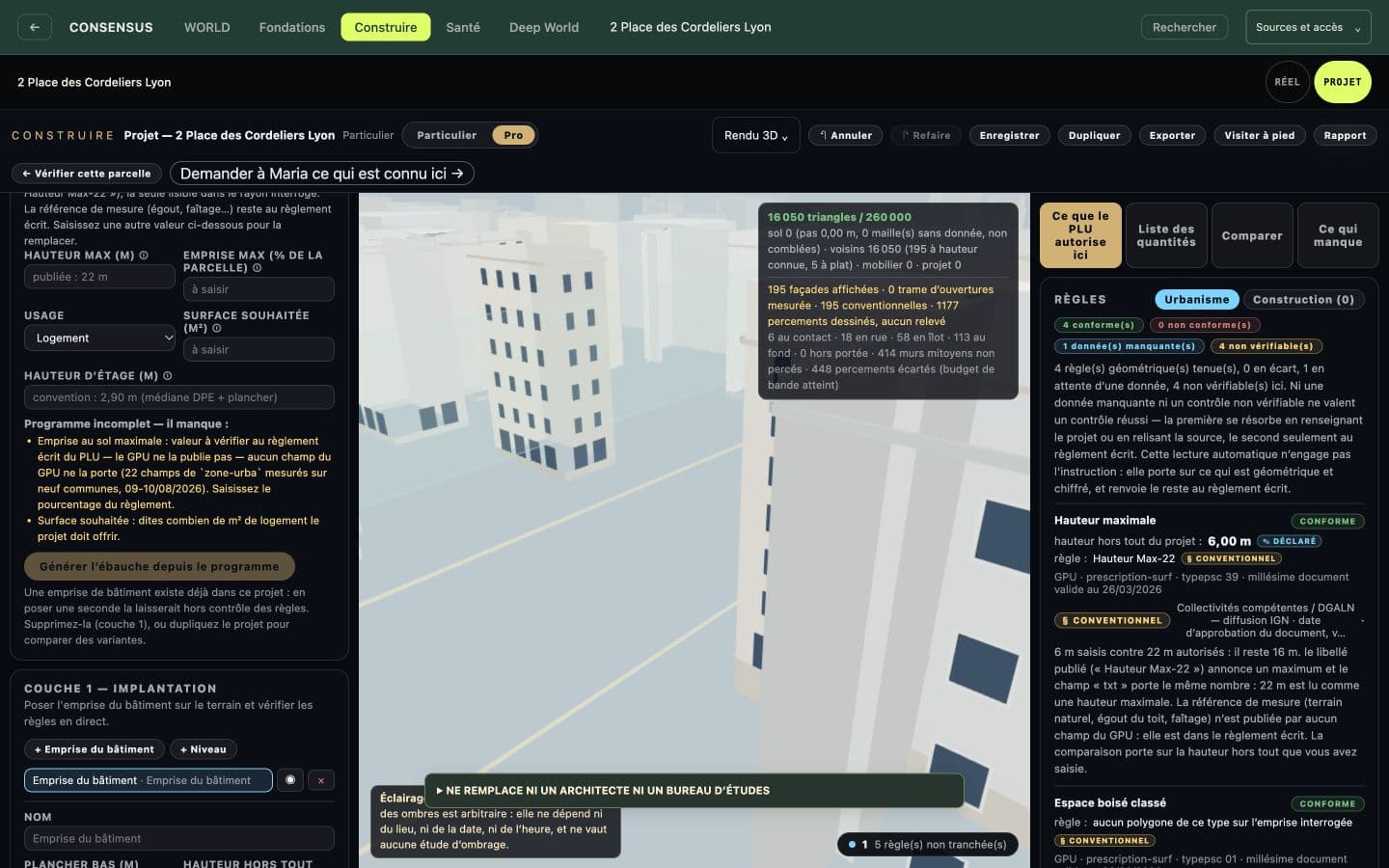1389x868 pixels.
Task: Open the 'Ce que le PLU autorise ici' tab
Action: click(x=1080, y=235)
